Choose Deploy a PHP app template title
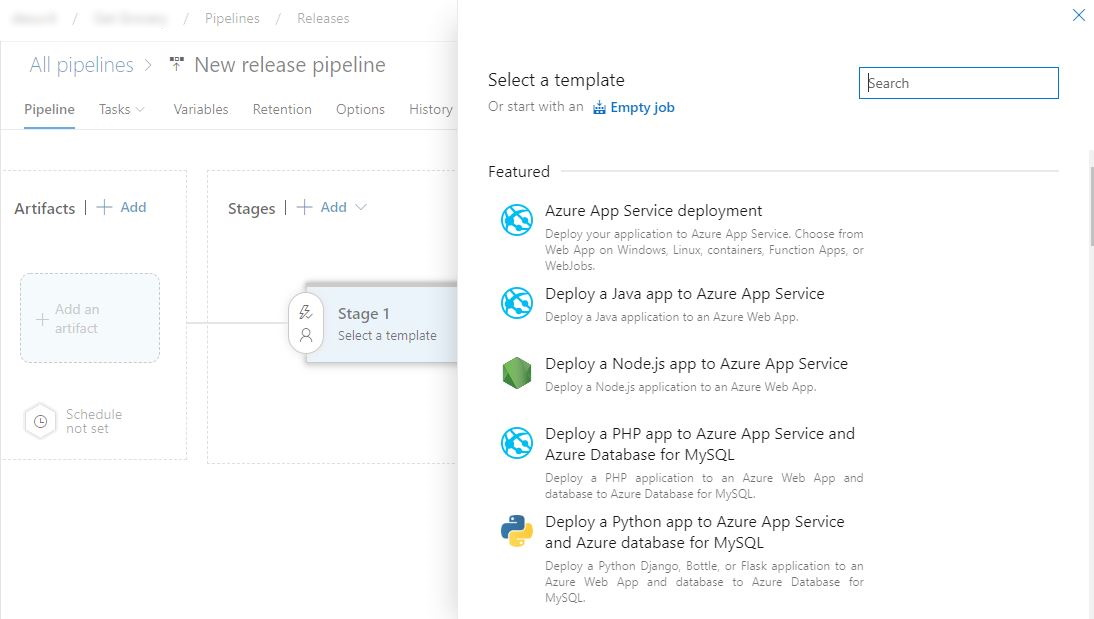The width and height of the screenshot is (1094, 619). click(x=700, y=444)
